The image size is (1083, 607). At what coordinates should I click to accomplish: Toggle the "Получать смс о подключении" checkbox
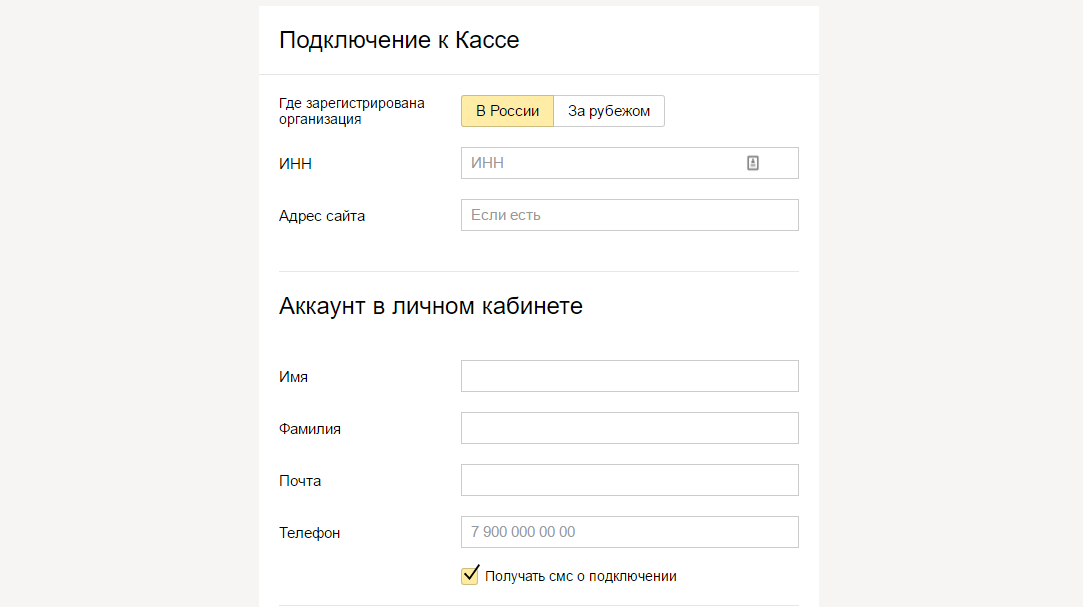[x=470, y=575]
